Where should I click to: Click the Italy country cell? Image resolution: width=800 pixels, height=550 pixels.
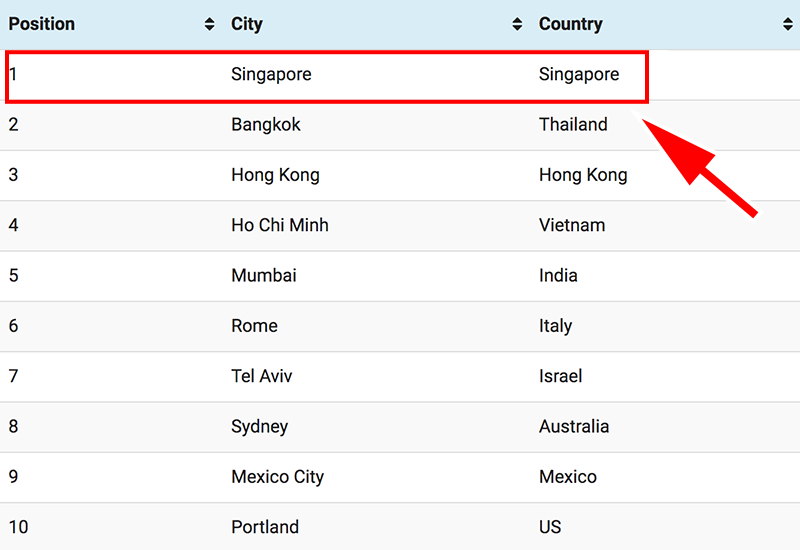[556, 326]
